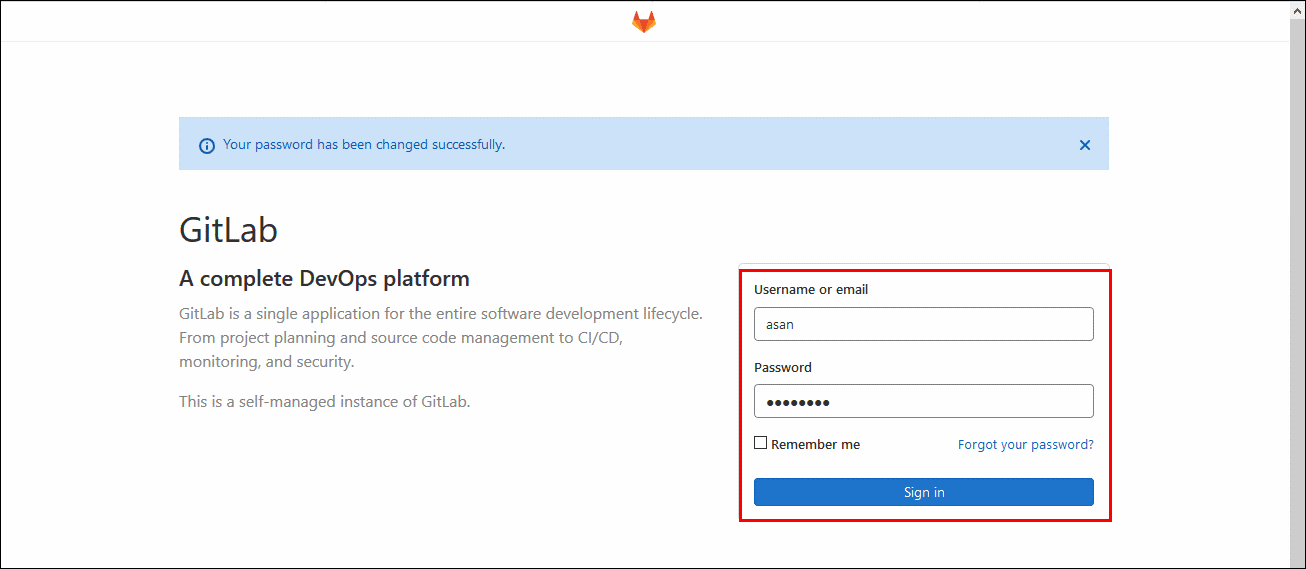This screenshot has width=1306, height=569.
Task: Click the GitLab fox logo
Action: click(x=644, y=22)
